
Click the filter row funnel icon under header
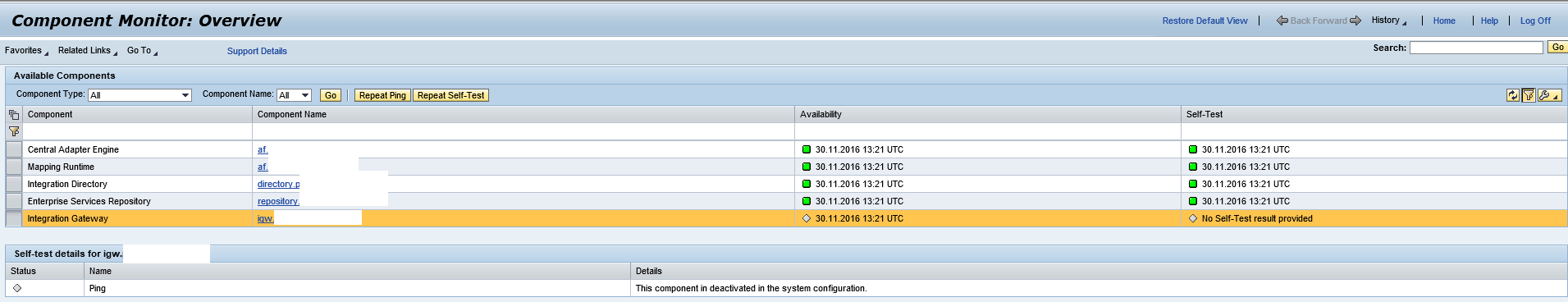pos(14,131)
